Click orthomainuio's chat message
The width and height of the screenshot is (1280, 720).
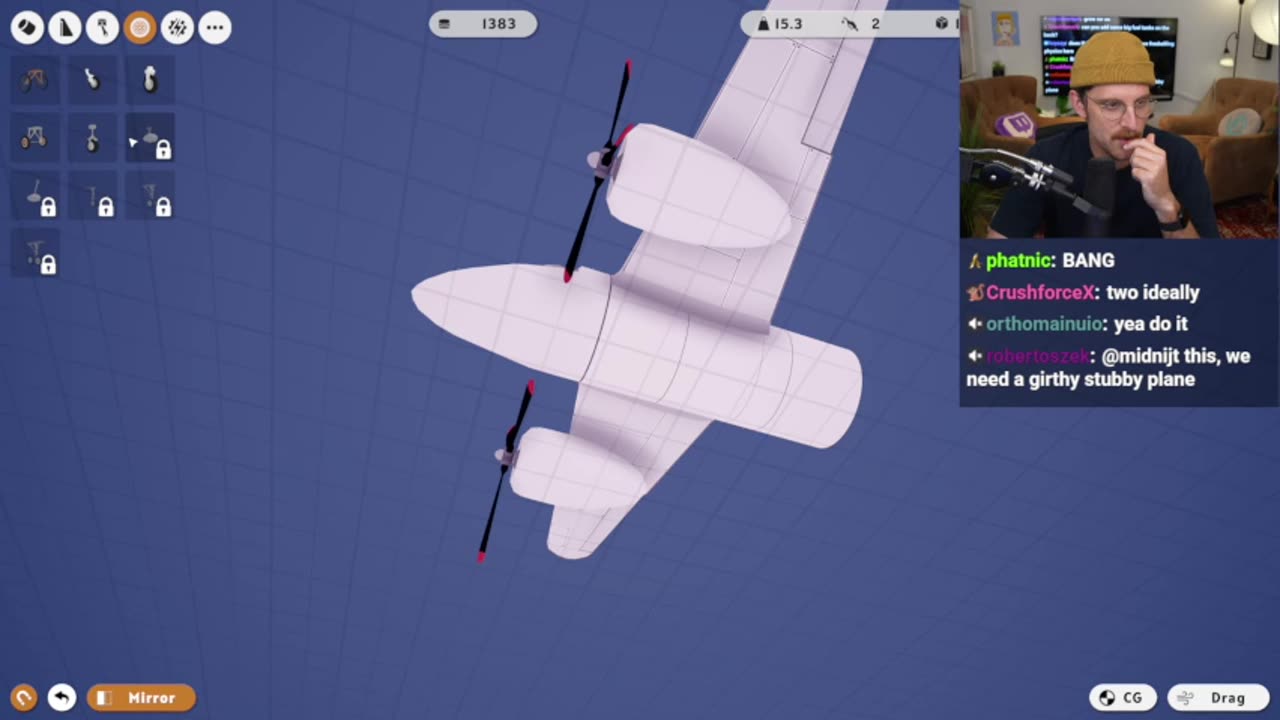coord(1077,324)
